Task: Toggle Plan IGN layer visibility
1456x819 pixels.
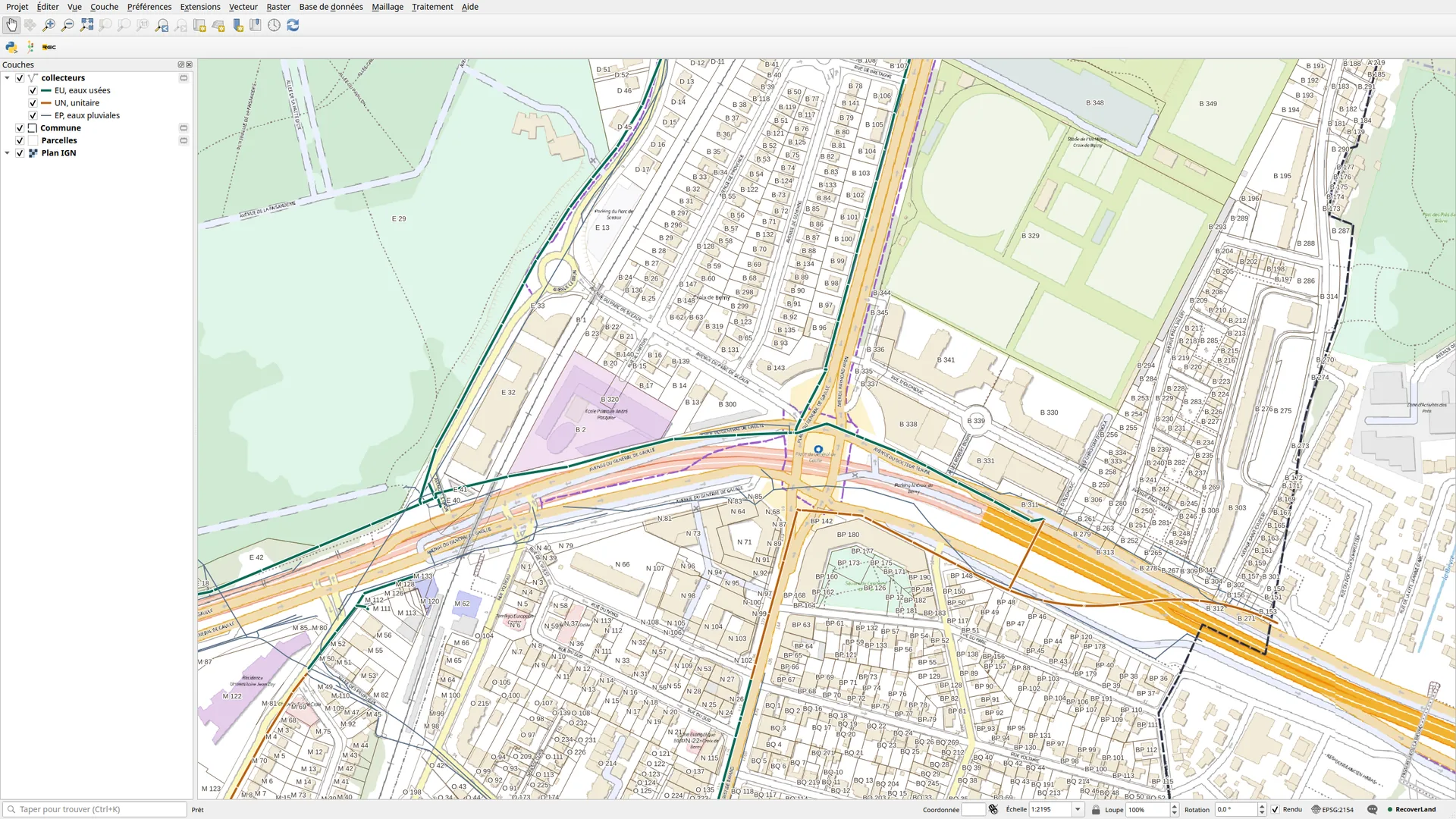Action: tap(20, 153)
